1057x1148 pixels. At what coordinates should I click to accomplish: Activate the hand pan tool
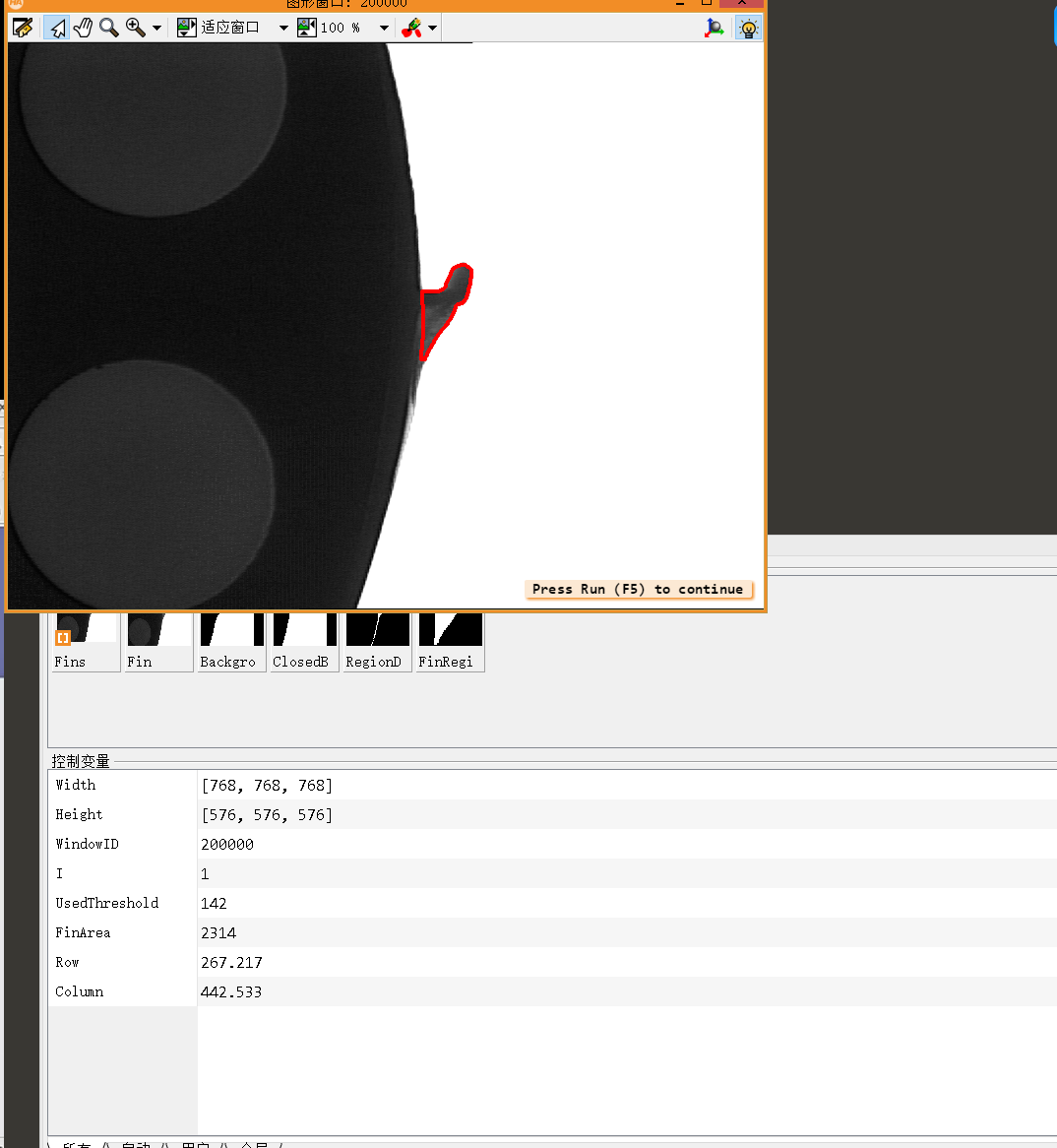pyautogui.click(x=83, y=28)
